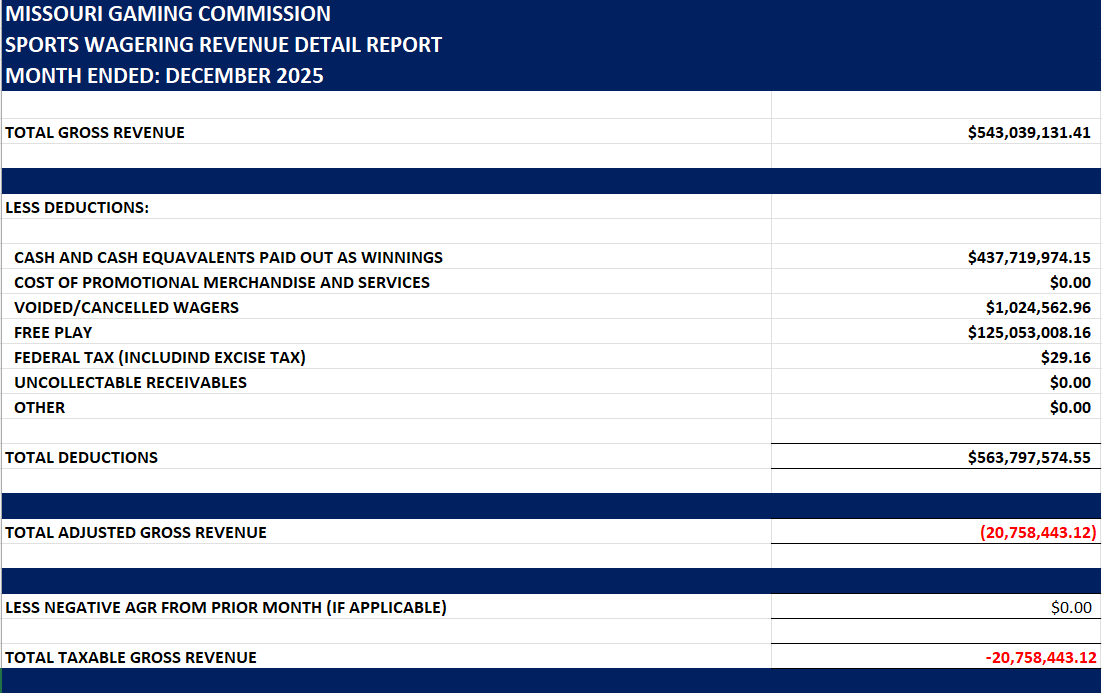Select the Missouri Gaming Commission title cell
This screenshot has height=693, width=1102.
(168, 14)
